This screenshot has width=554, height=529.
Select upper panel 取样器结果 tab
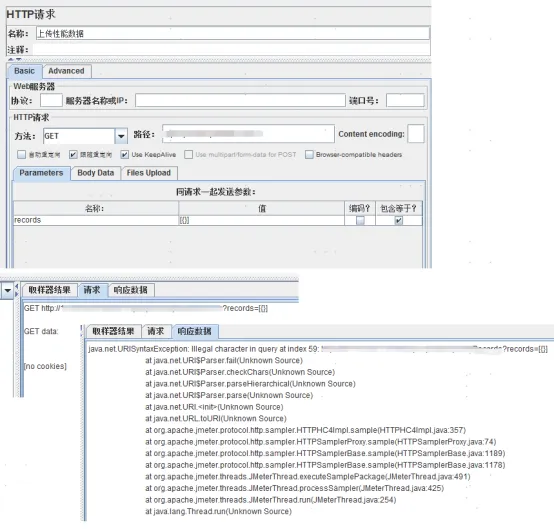49,290
